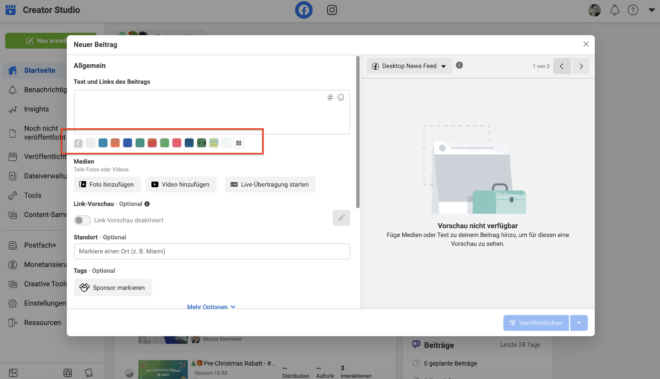This screenshot has width=660, height=379.
Task: Open emoji picker in post text box
Action: 341,98
